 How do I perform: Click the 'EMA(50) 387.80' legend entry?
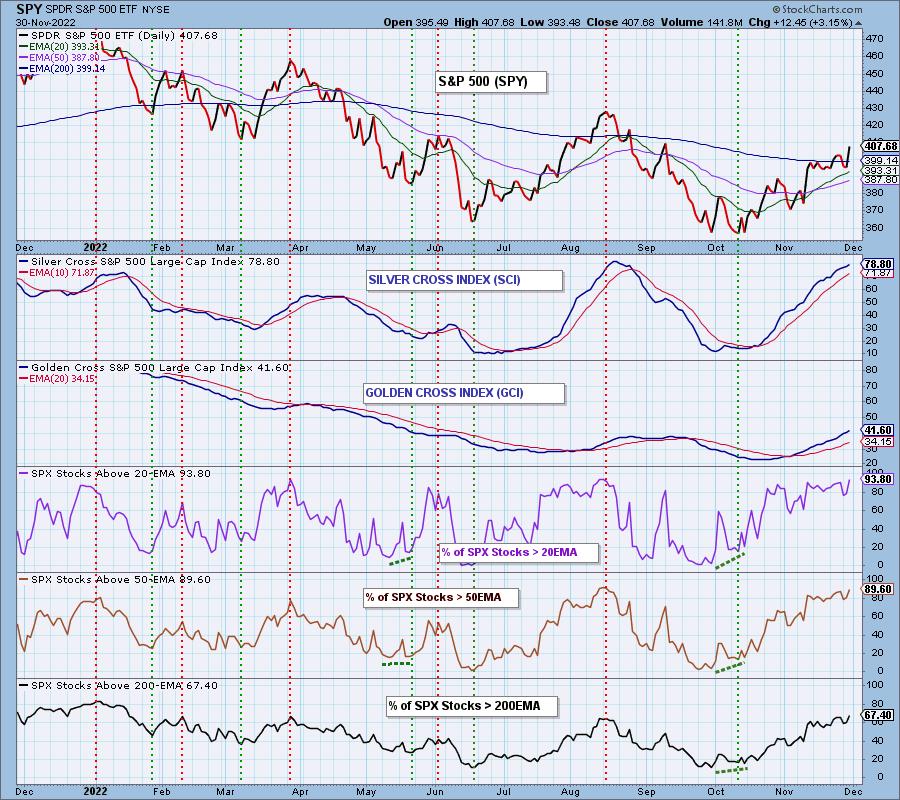[x=60, y=57]
